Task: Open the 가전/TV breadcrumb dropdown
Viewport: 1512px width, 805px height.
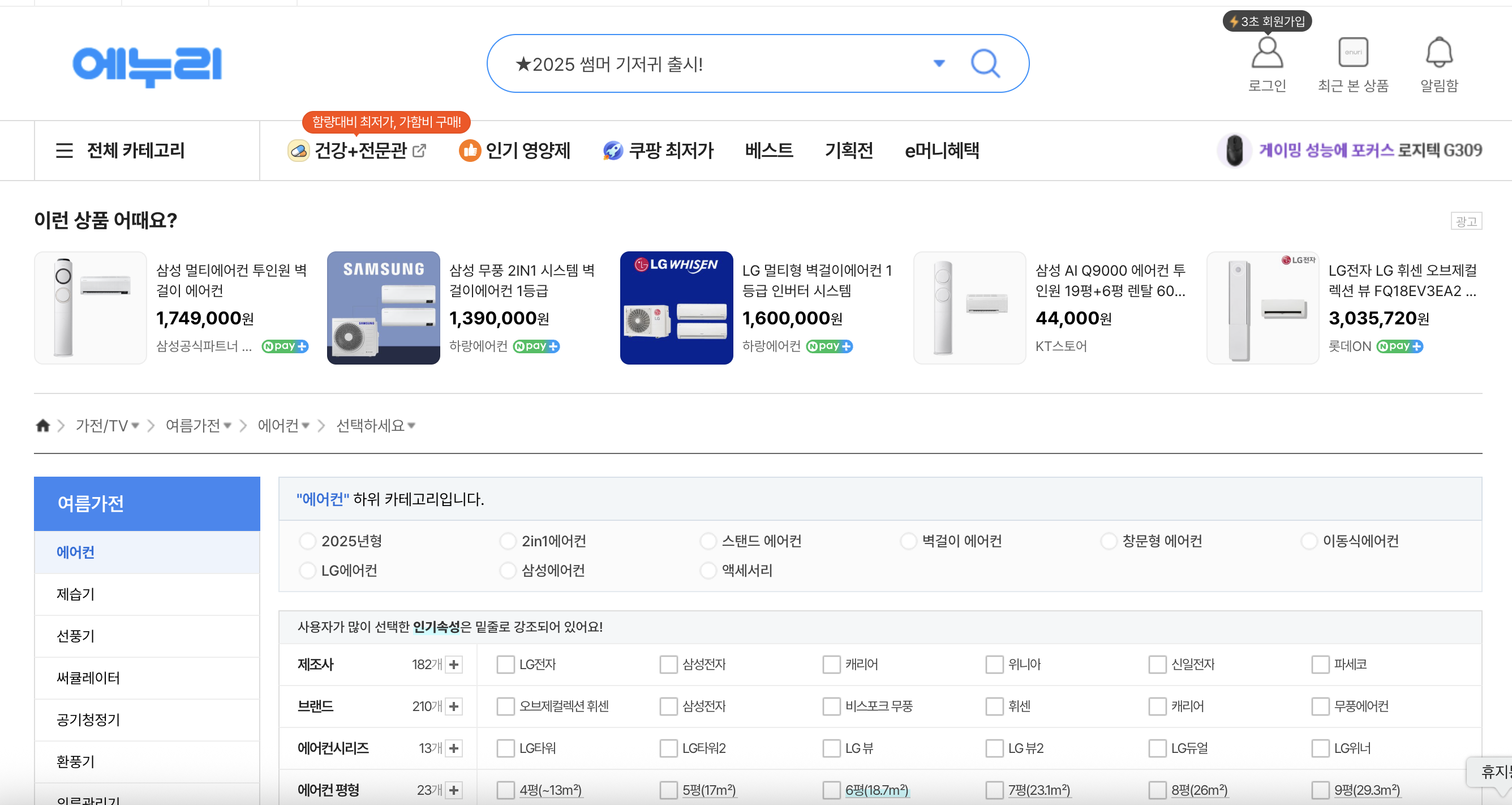Action: click(x=136, y=425)
